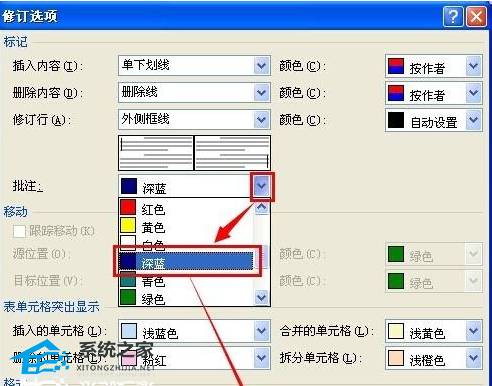Click the color list scroll down arrow

(262, 297)
